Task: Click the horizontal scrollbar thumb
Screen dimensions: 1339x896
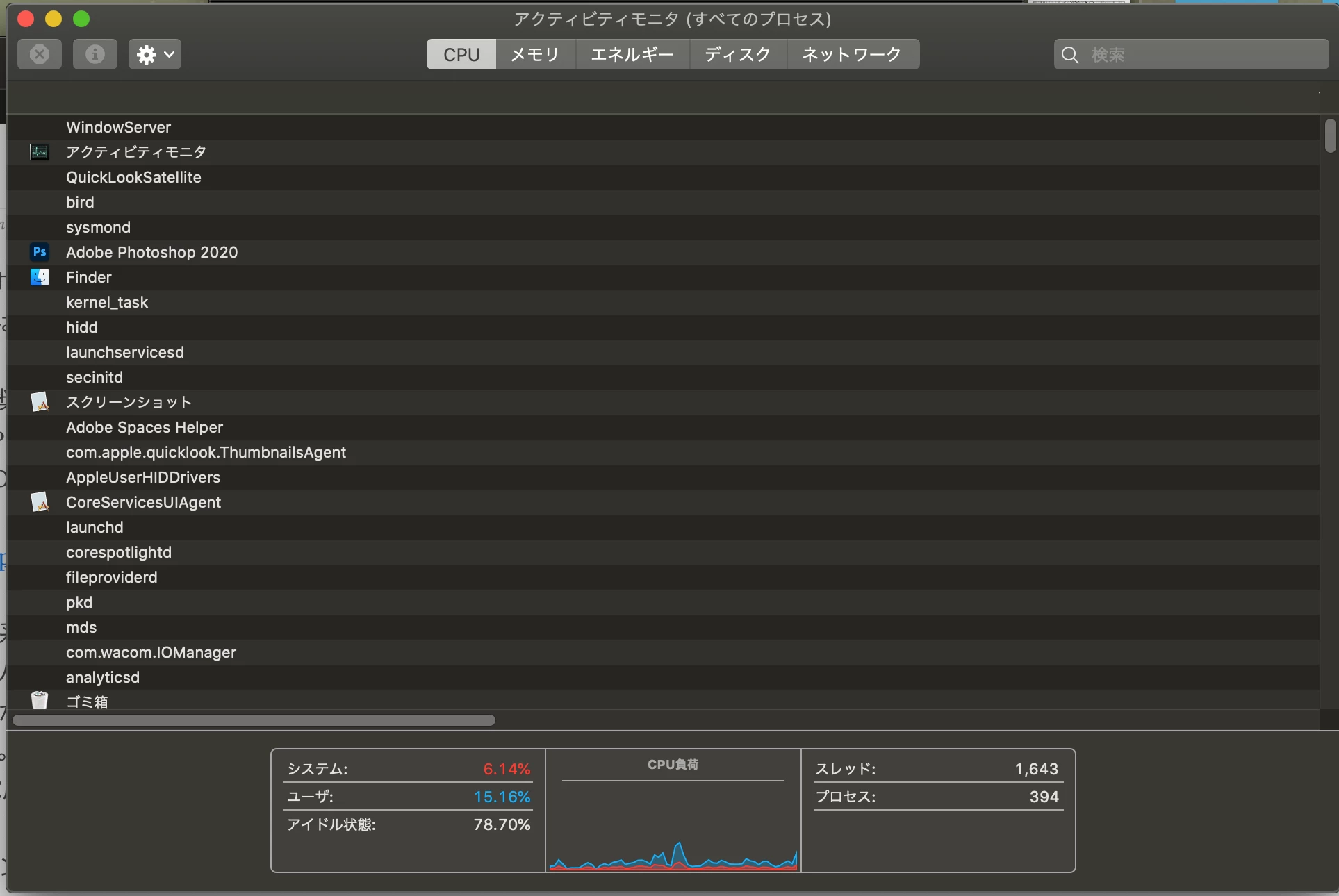Action: tap(254, 720)
